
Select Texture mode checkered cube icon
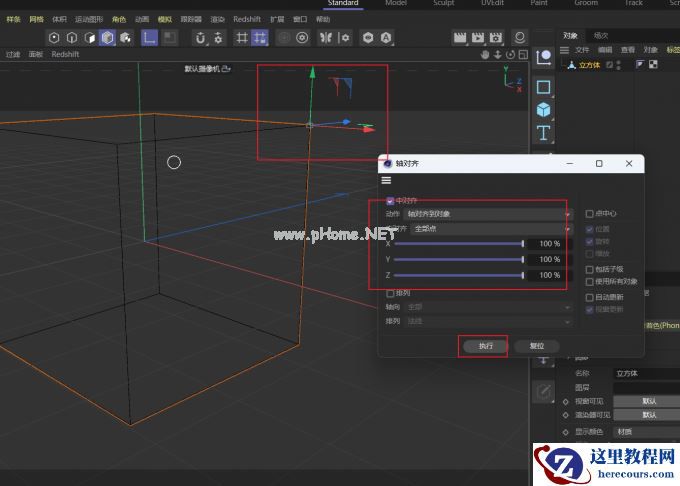coord(126,38)
